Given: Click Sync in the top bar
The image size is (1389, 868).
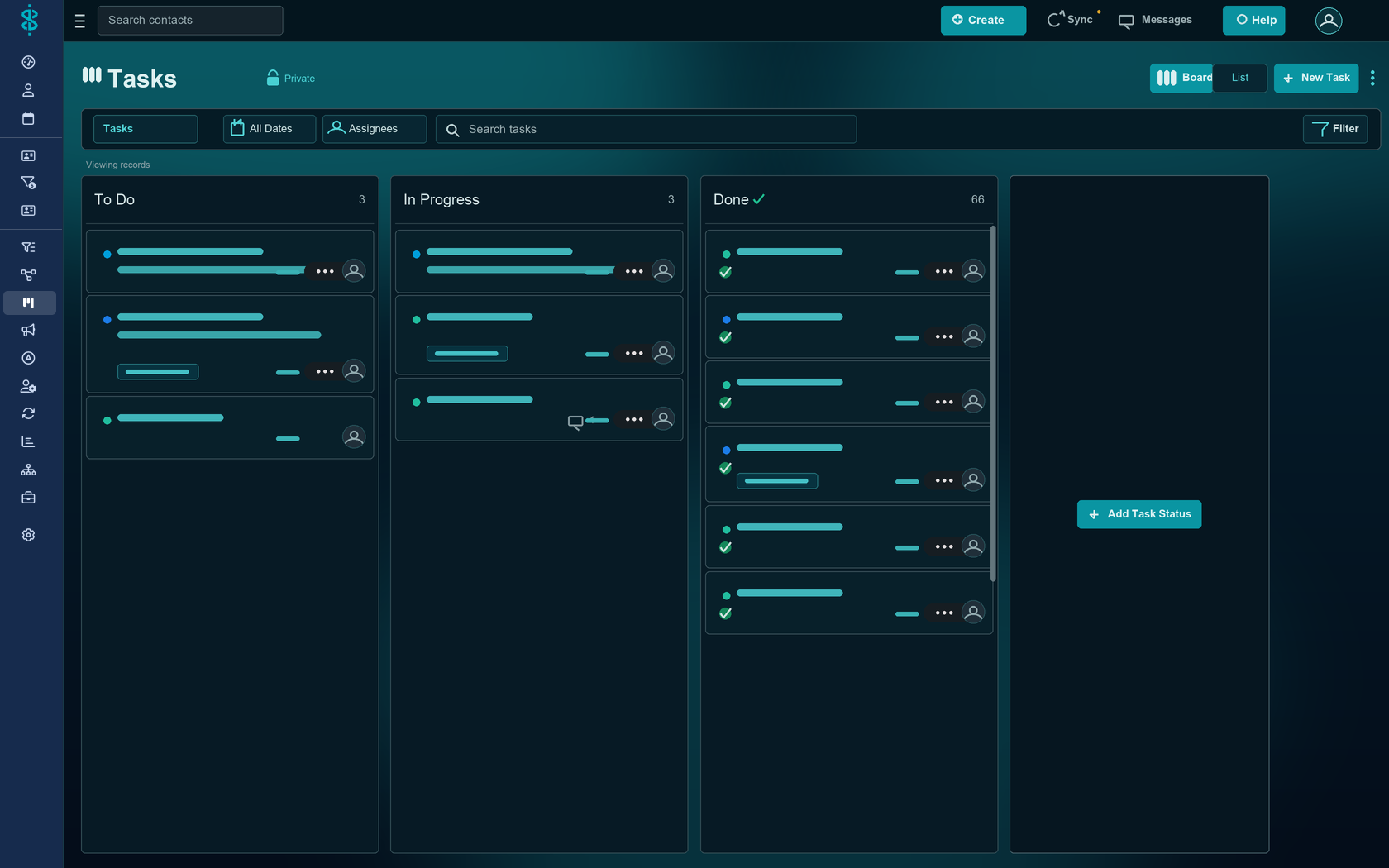Looking at the screenshot, I should tap(1071, 20).
